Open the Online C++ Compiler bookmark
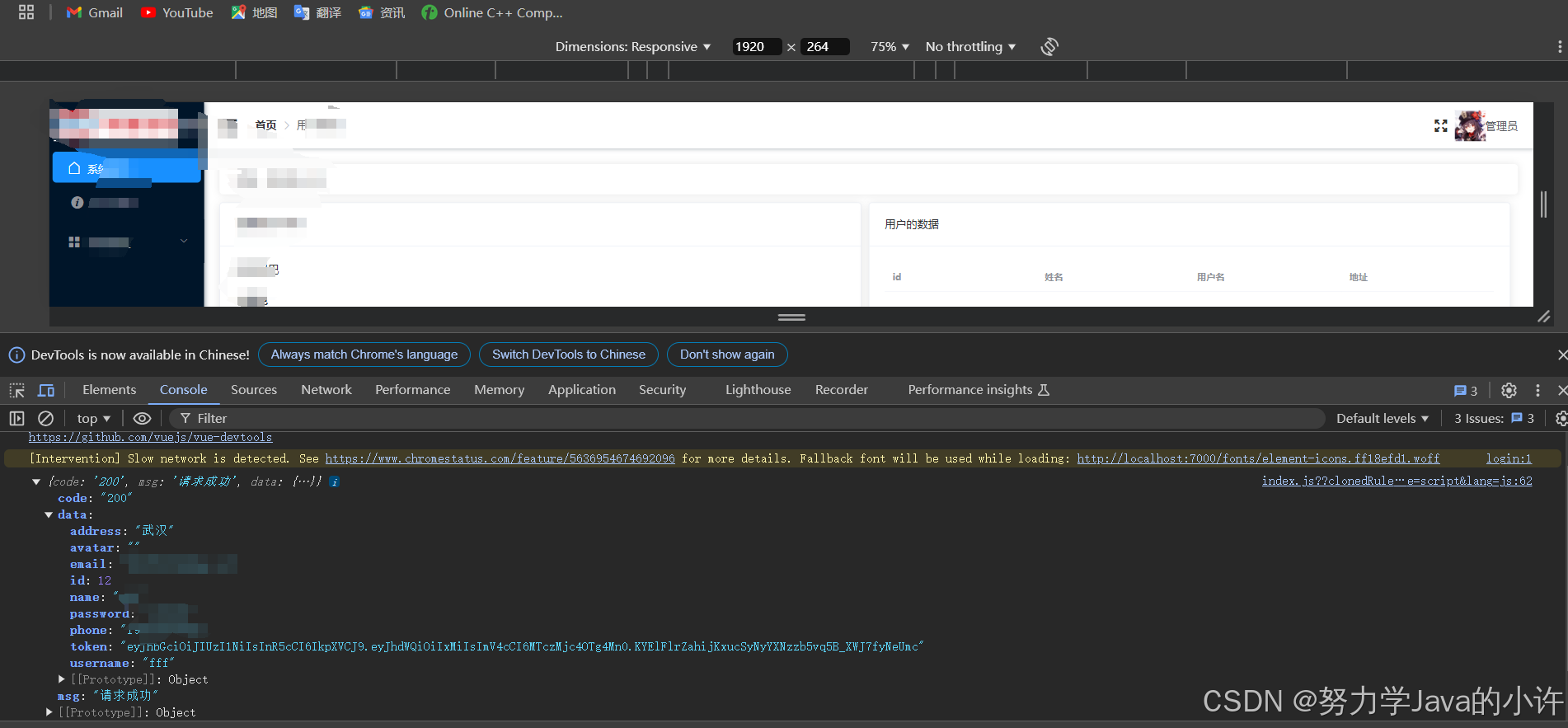 492,12
